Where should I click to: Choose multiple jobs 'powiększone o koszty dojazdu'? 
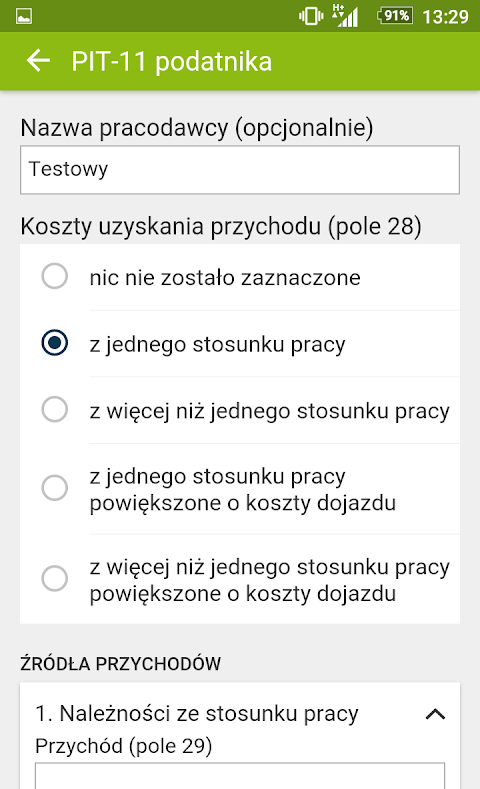click(240, 579)
